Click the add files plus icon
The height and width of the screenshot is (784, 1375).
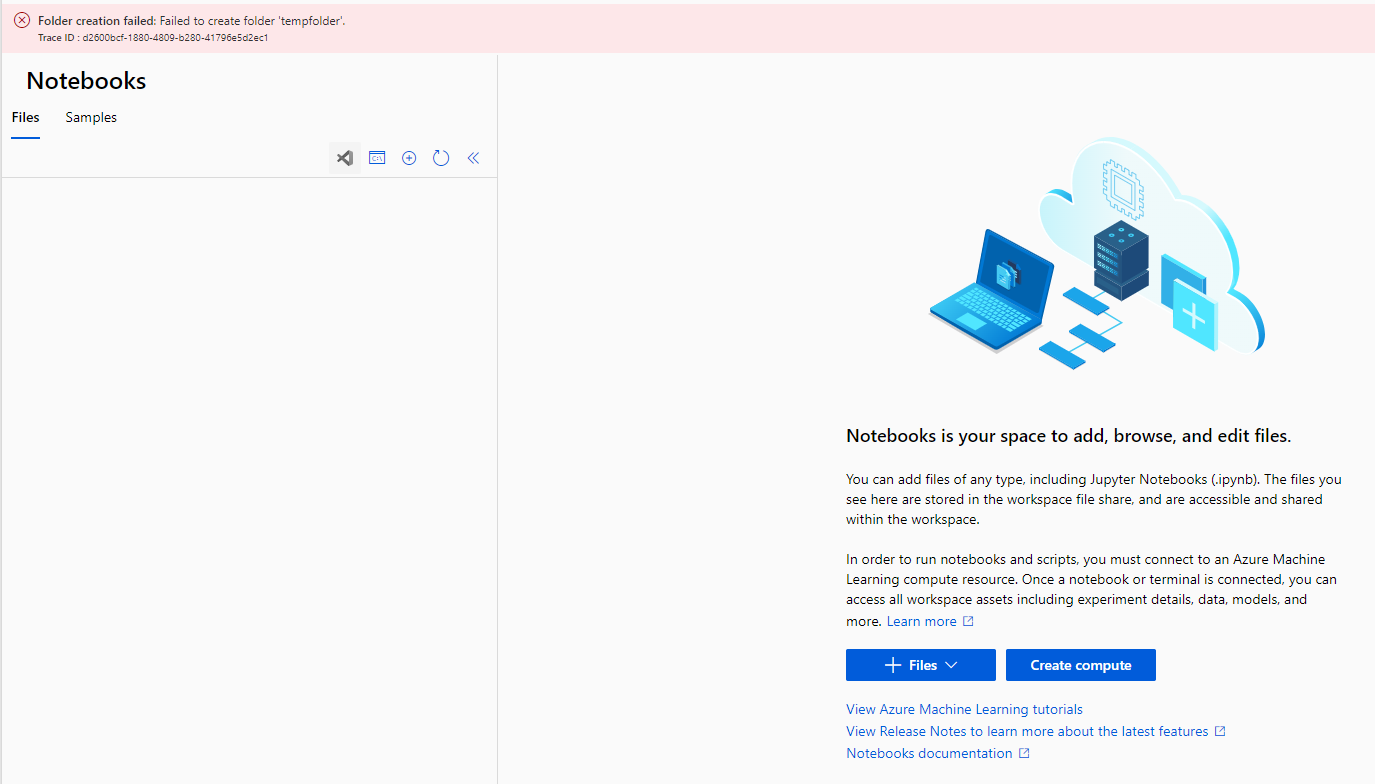pyautogui.click(x=409, y=158)
